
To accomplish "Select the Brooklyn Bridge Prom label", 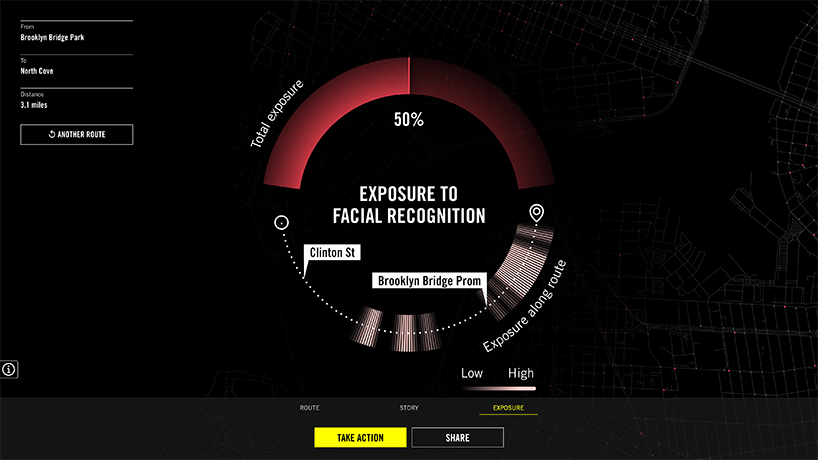I will (x=427, y=281).
